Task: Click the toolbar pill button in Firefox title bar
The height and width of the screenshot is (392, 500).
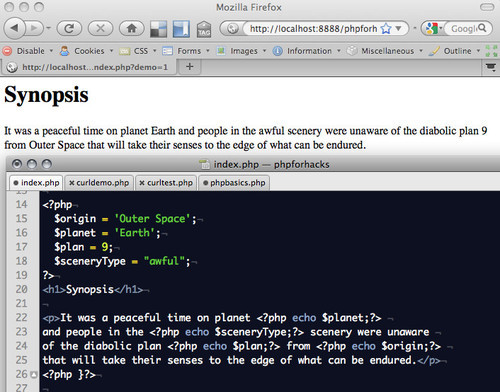Action: pos(487,7)
